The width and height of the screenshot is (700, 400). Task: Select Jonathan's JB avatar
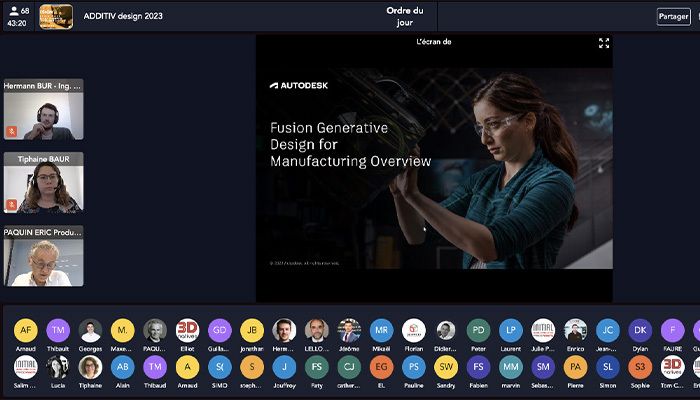pyautogui.click(x=252, y=330)
